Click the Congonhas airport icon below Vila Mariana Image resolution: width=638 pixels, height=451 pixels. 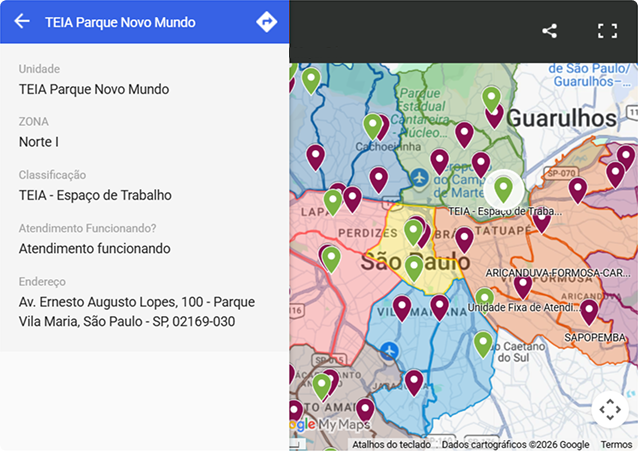pyautogui.click(x=389, y=350)
